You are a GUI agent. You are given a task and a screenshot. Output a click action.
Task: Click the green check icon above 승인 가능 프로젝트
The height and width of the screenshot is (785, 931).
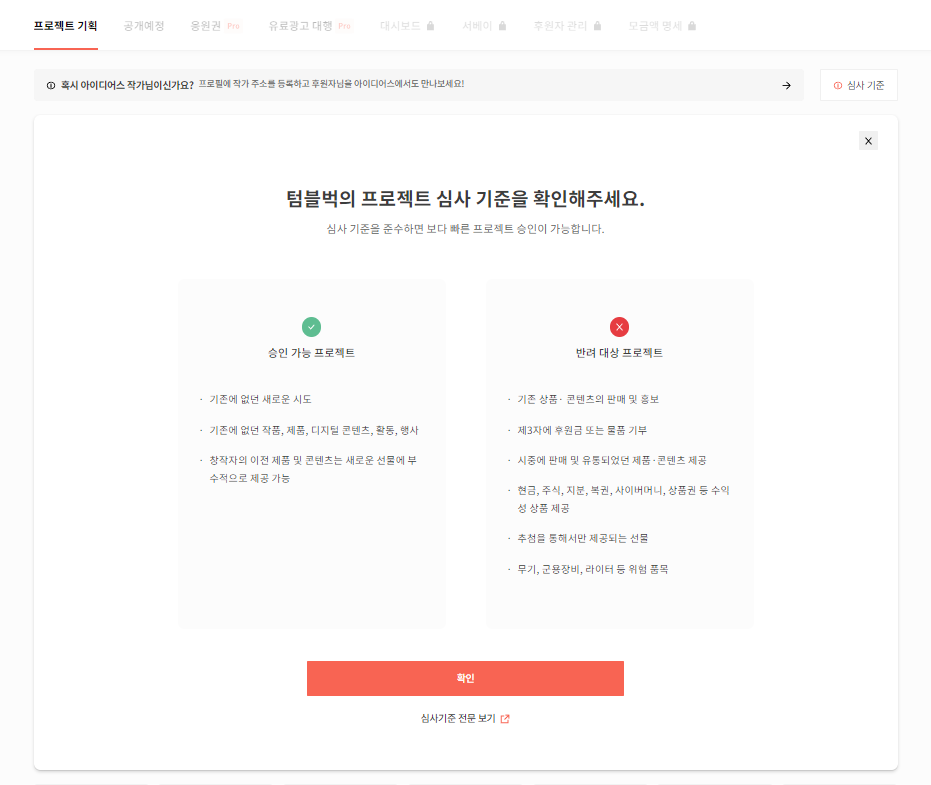pyautogui.click(x=311, y=327)
